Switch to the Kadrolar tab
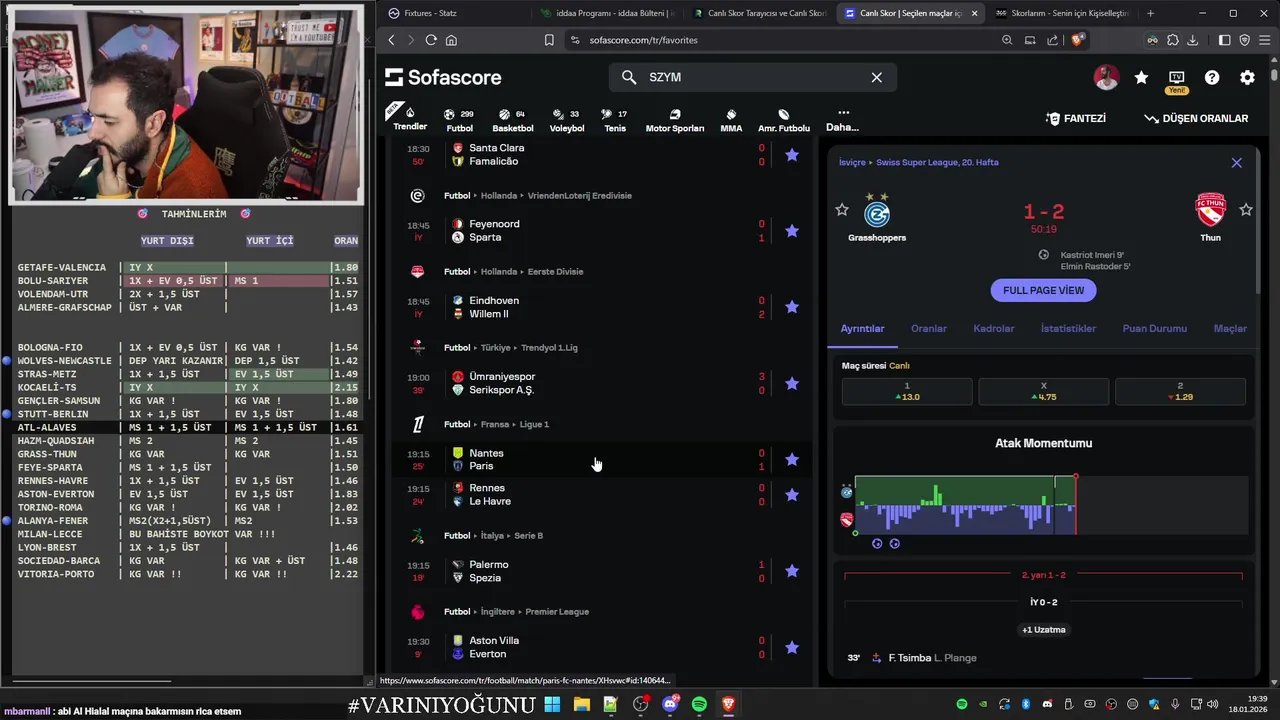This screenshot has width=1280, height=720. pos(994,328)
